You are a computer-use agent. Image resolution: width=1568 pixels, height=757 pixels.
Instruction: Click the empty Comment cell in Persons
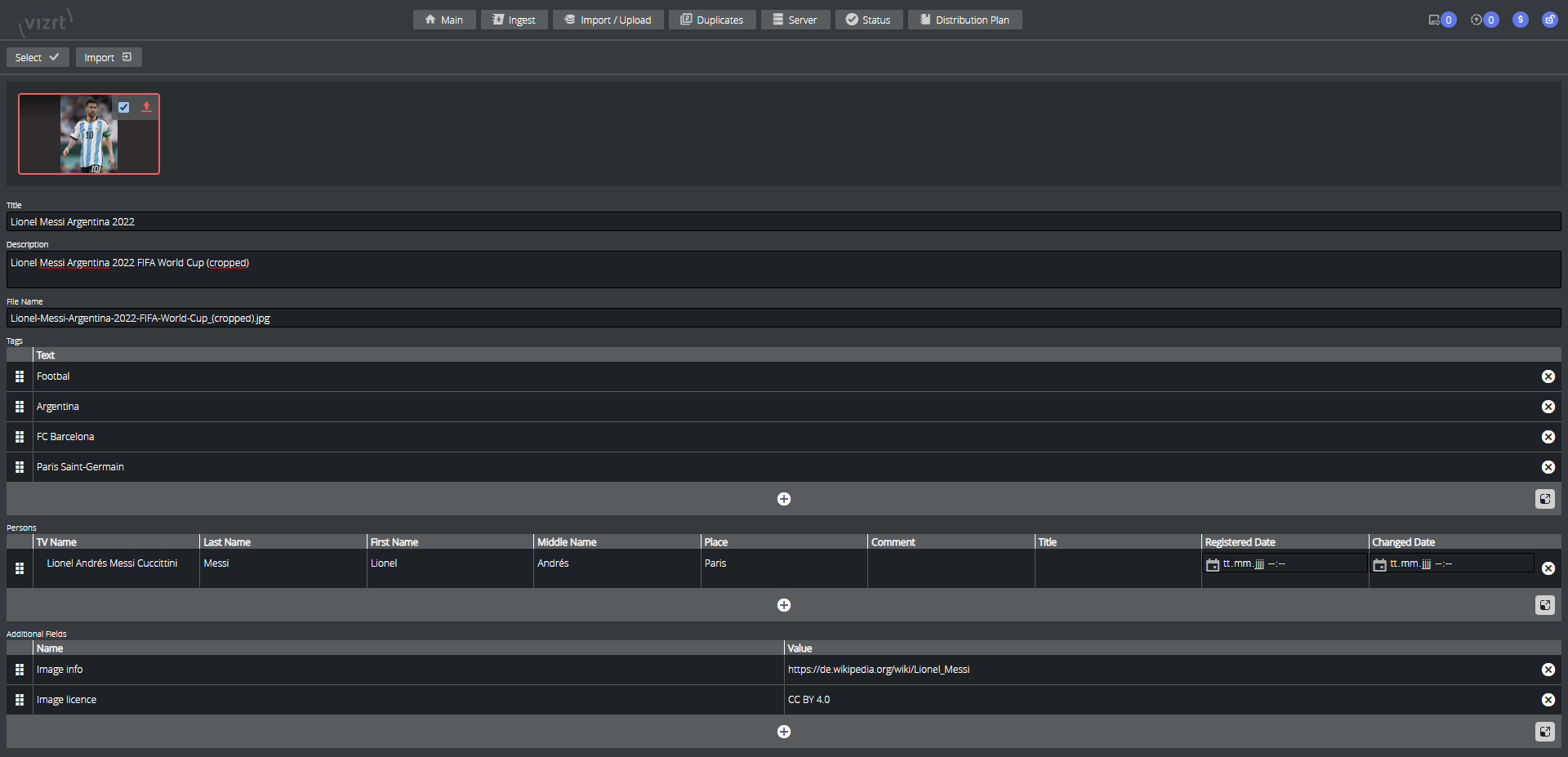[x=951, y=568]
